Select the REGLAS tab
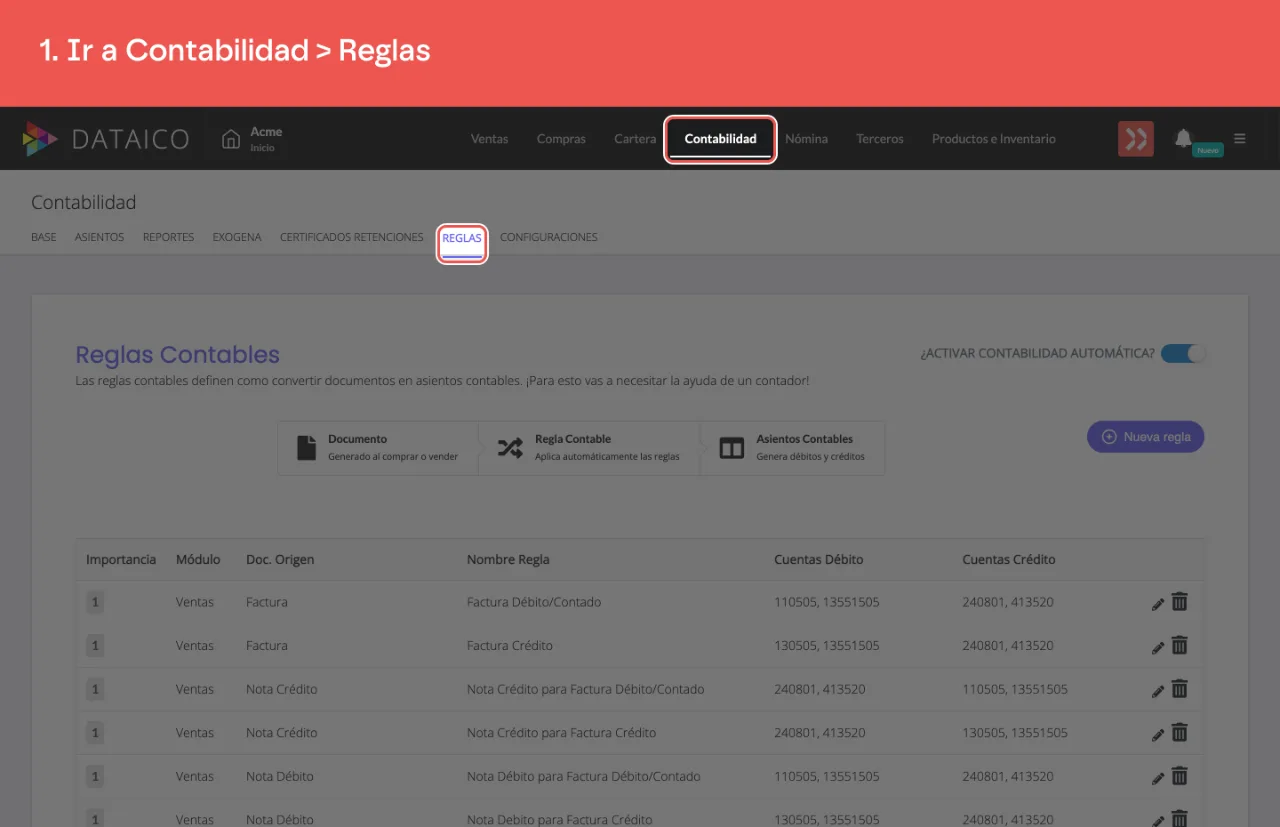Viewport: 1280px width, 827px height. point(462,240)
